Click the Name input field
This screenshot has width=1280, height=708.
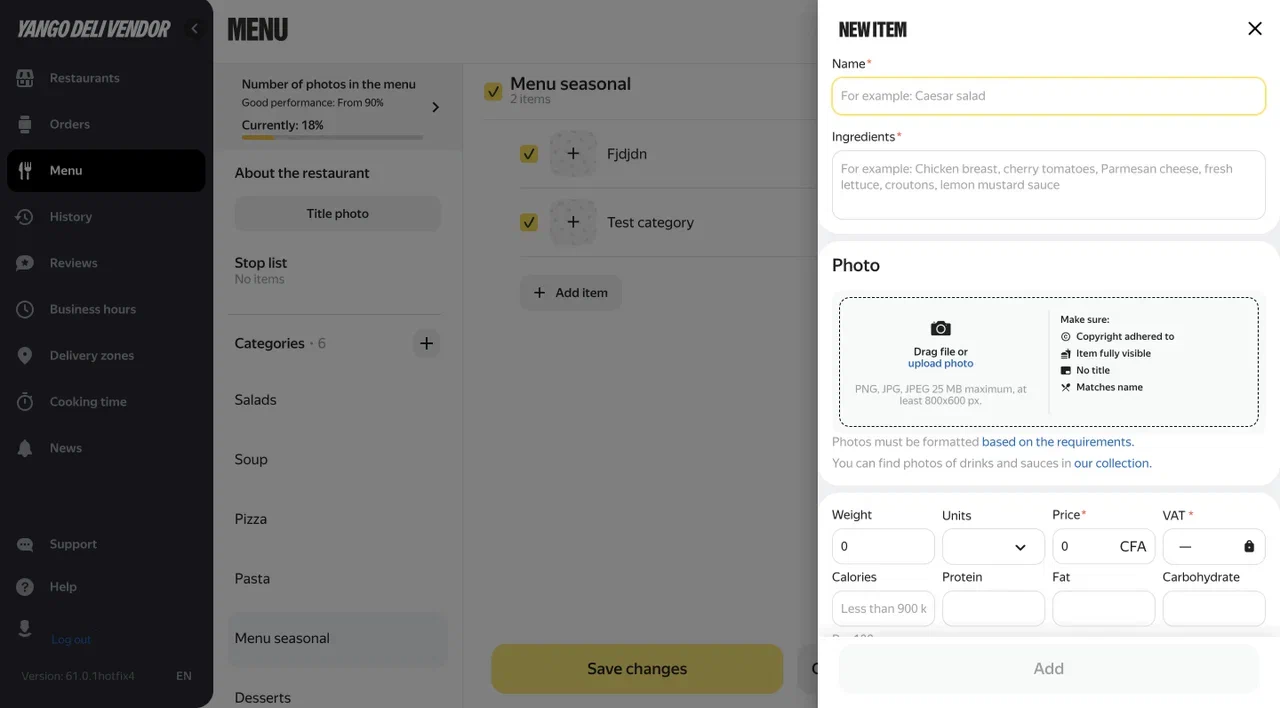(1048, 96)
